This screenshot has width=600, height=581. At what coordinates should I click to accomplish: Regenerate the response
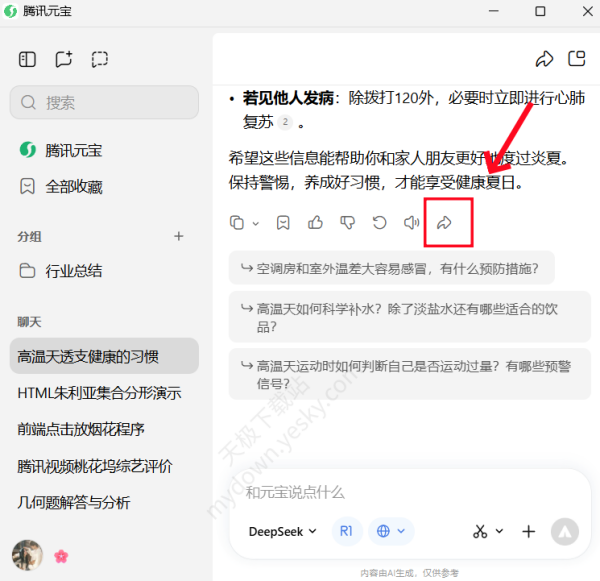point(379,222)
